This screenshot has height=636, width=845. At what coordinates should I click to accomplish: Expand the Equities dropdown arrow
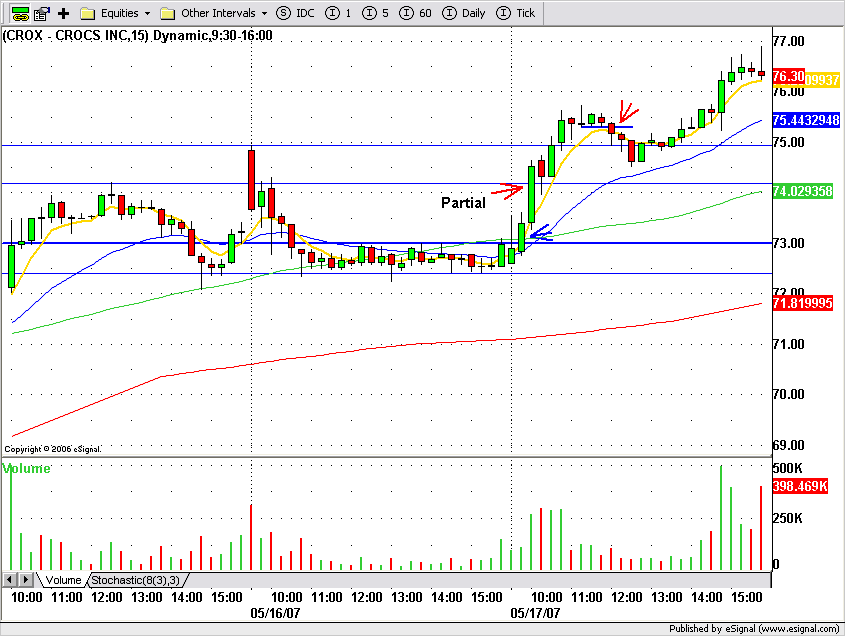[x=147, y=13]
